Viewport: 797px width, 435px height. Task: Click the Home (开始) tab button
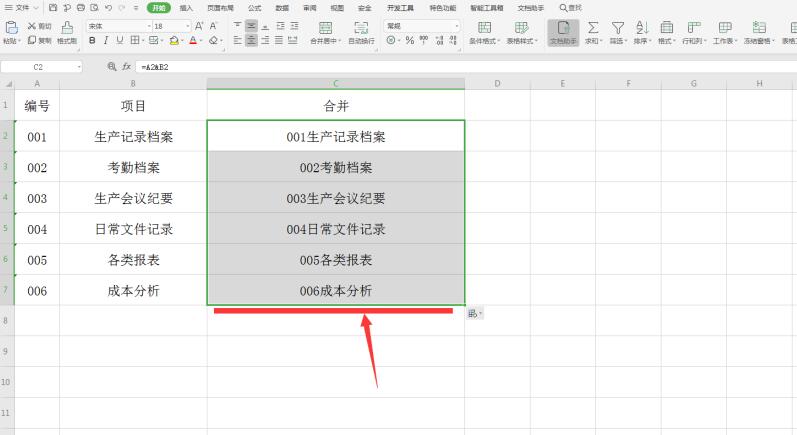pyautogui.click(x=159, y=8)
